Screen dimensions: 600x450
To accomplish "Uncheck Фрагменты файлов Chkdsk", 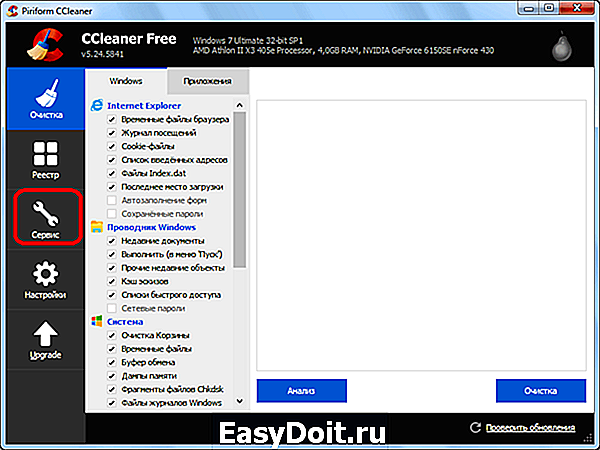I will pos(111,389).
